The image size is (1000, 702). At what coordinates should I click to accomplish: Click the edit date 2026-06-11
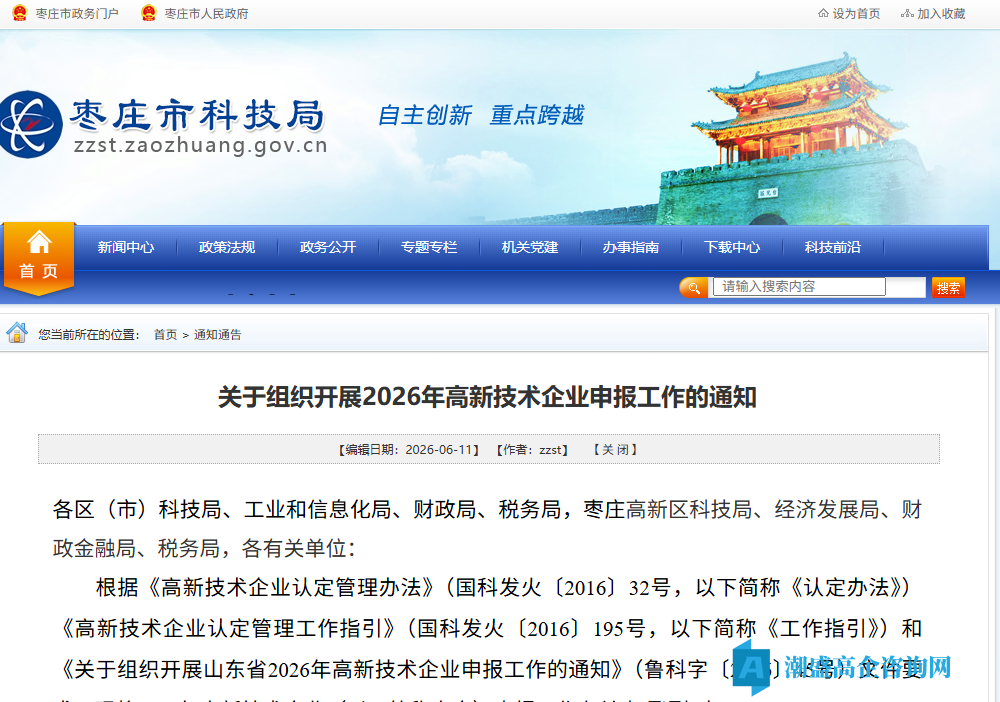pos(439,450)
